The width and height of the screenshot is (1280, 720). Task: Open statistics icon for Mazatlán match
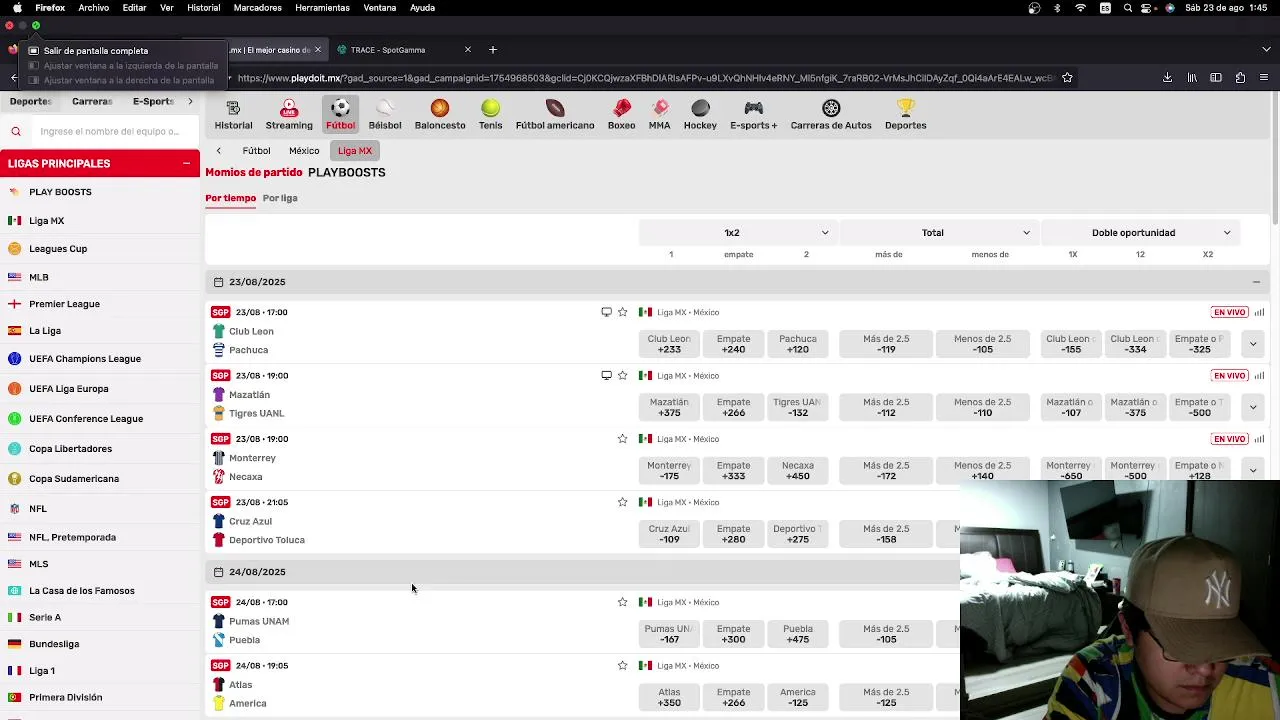[1259, 375]
